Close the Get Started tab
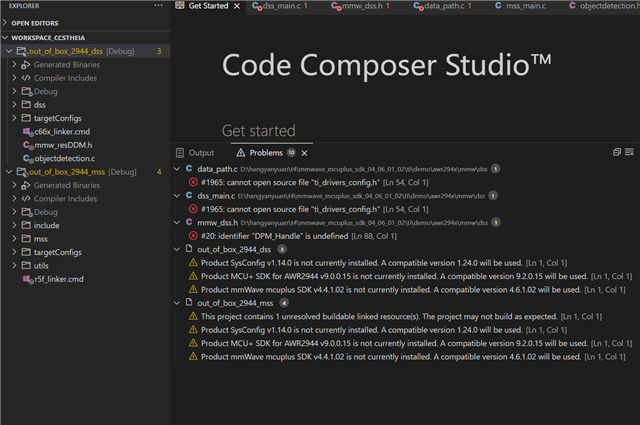Image resolution: width=640 pixels, height=425 pixels. coord(237,6)
